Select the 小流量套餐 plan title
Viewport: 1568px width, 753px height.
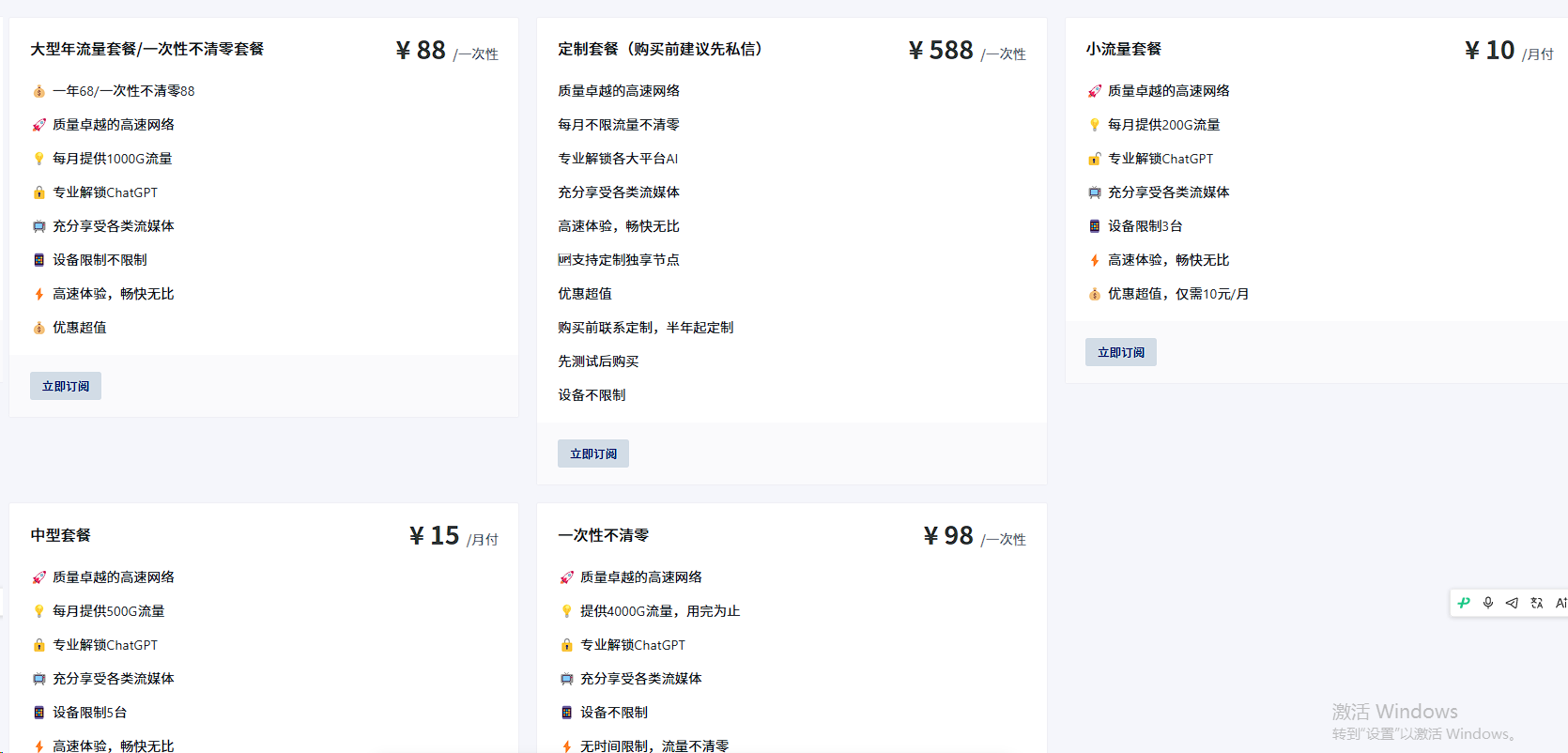1124,49
